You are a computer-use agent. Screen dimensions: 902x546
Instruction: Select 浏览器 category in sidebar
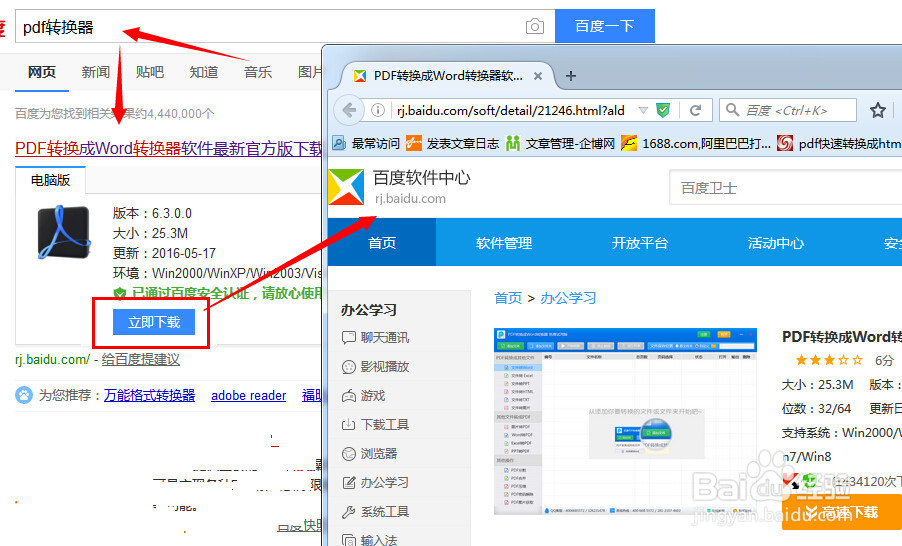[369, 453]
